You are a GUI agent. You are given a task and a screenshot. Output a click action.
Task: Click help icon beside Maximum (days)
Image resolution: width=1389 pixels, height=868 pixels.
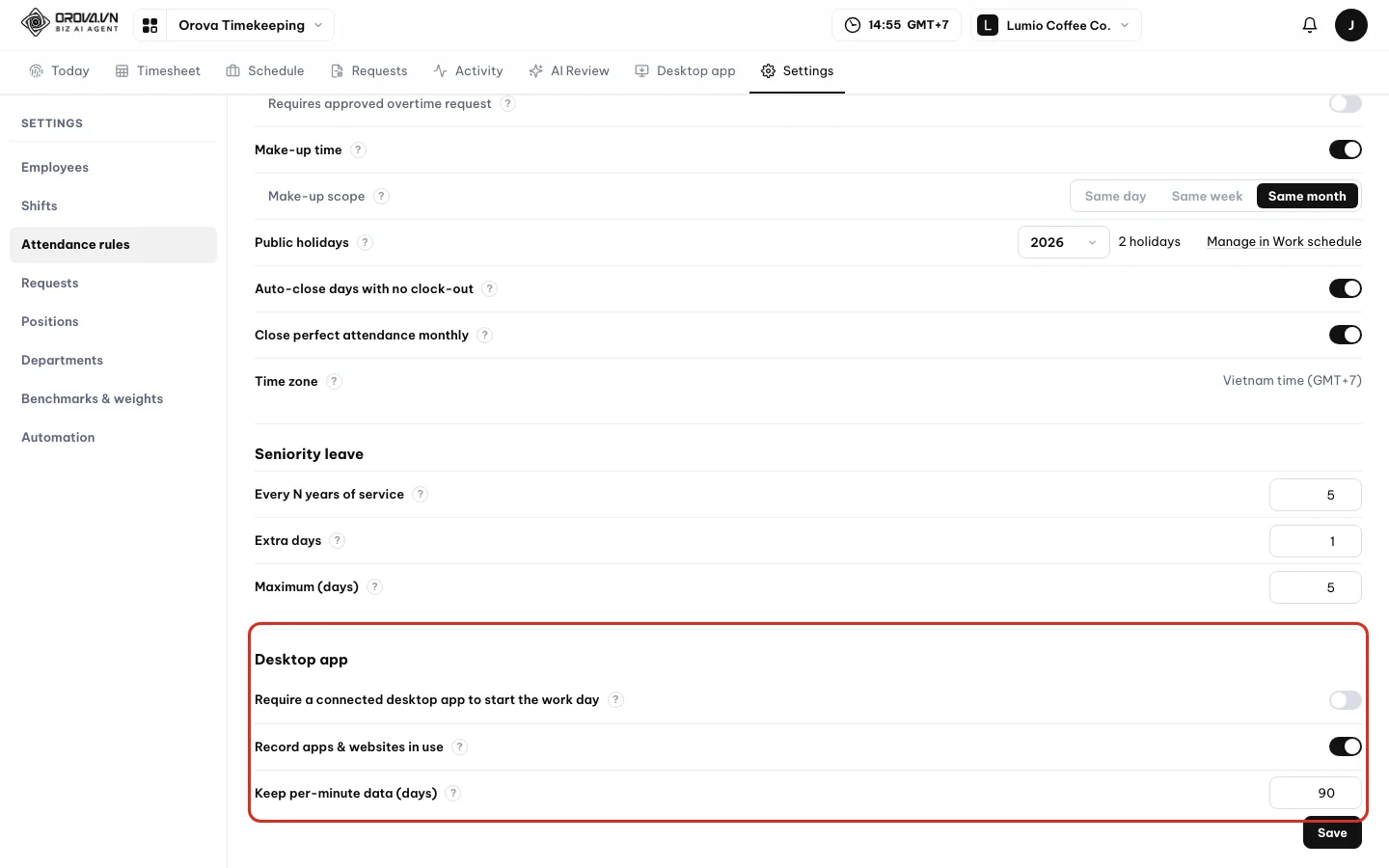pos(374,586)
